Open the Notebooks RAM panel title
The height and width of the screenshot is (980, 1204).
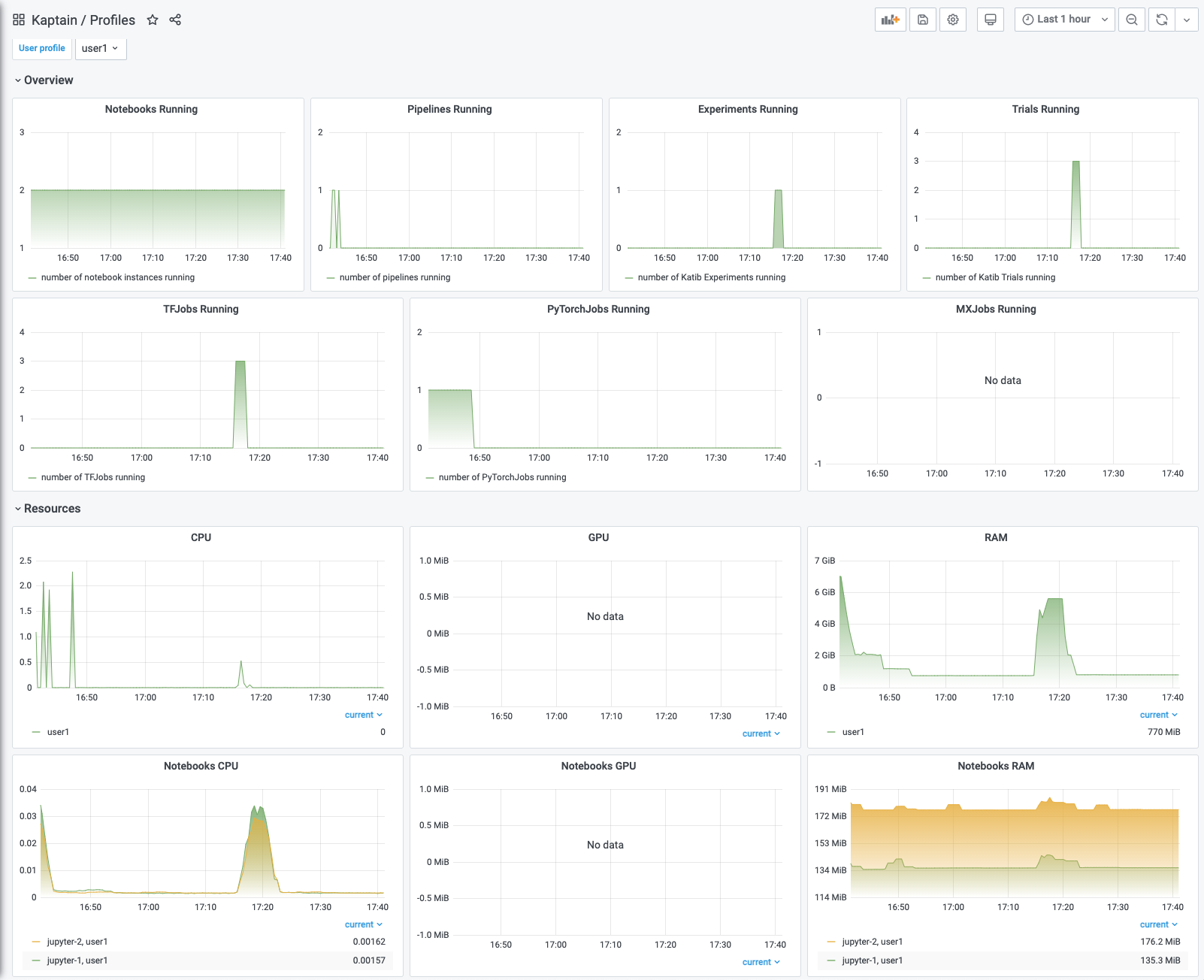(996, 766)
